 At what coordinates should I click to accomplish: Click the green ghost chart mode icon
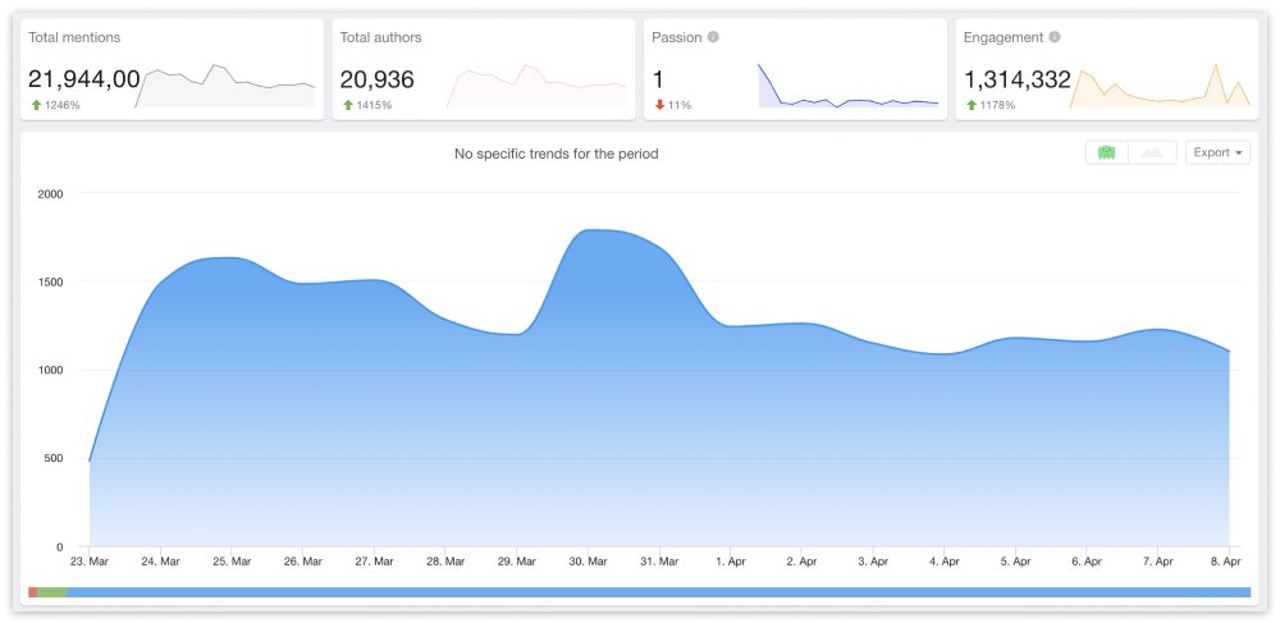1106,153
